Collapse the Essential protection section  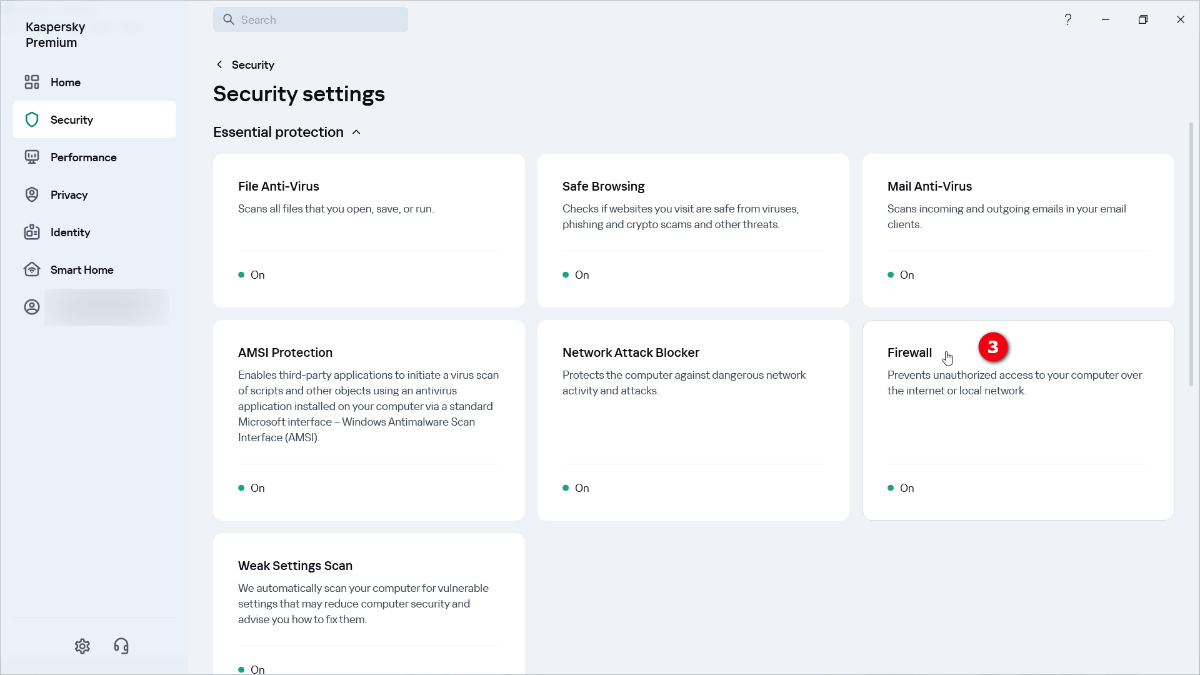[x=356, y=132]
